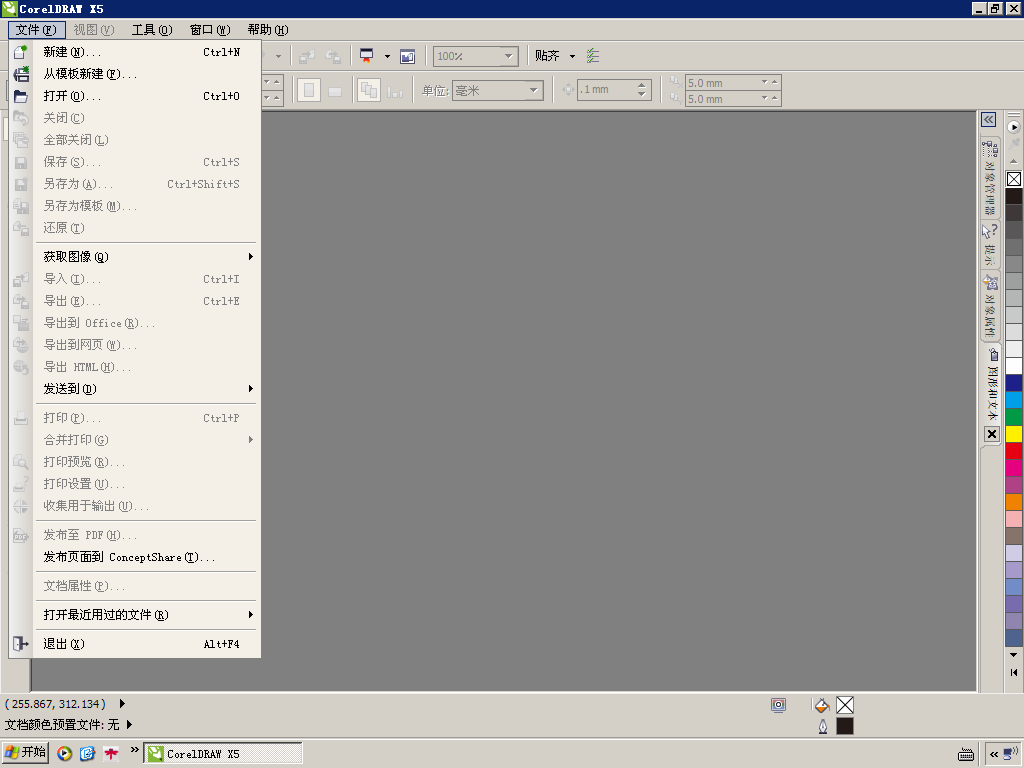Click the All pages layout icon
Image resolution: width=1024 pixels, height=768 pixels.
point(369,90)
